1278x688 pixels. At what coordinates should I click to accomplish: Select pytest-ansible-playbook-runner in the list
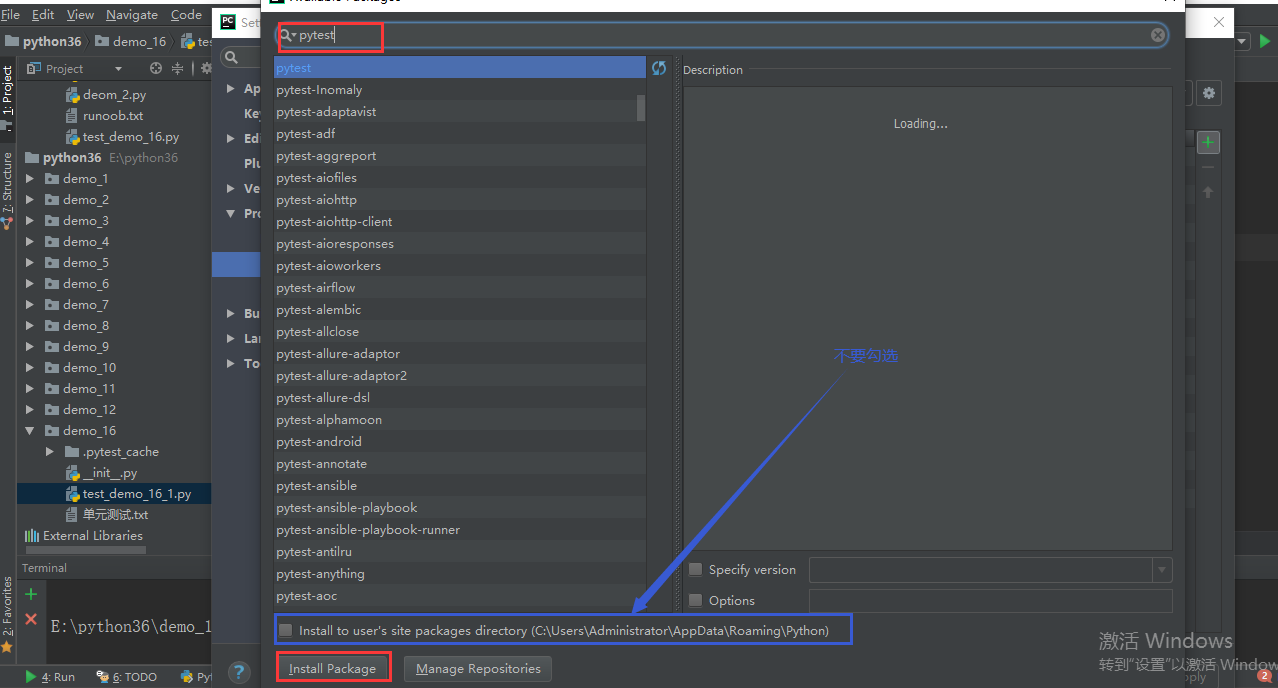(460, 530)
